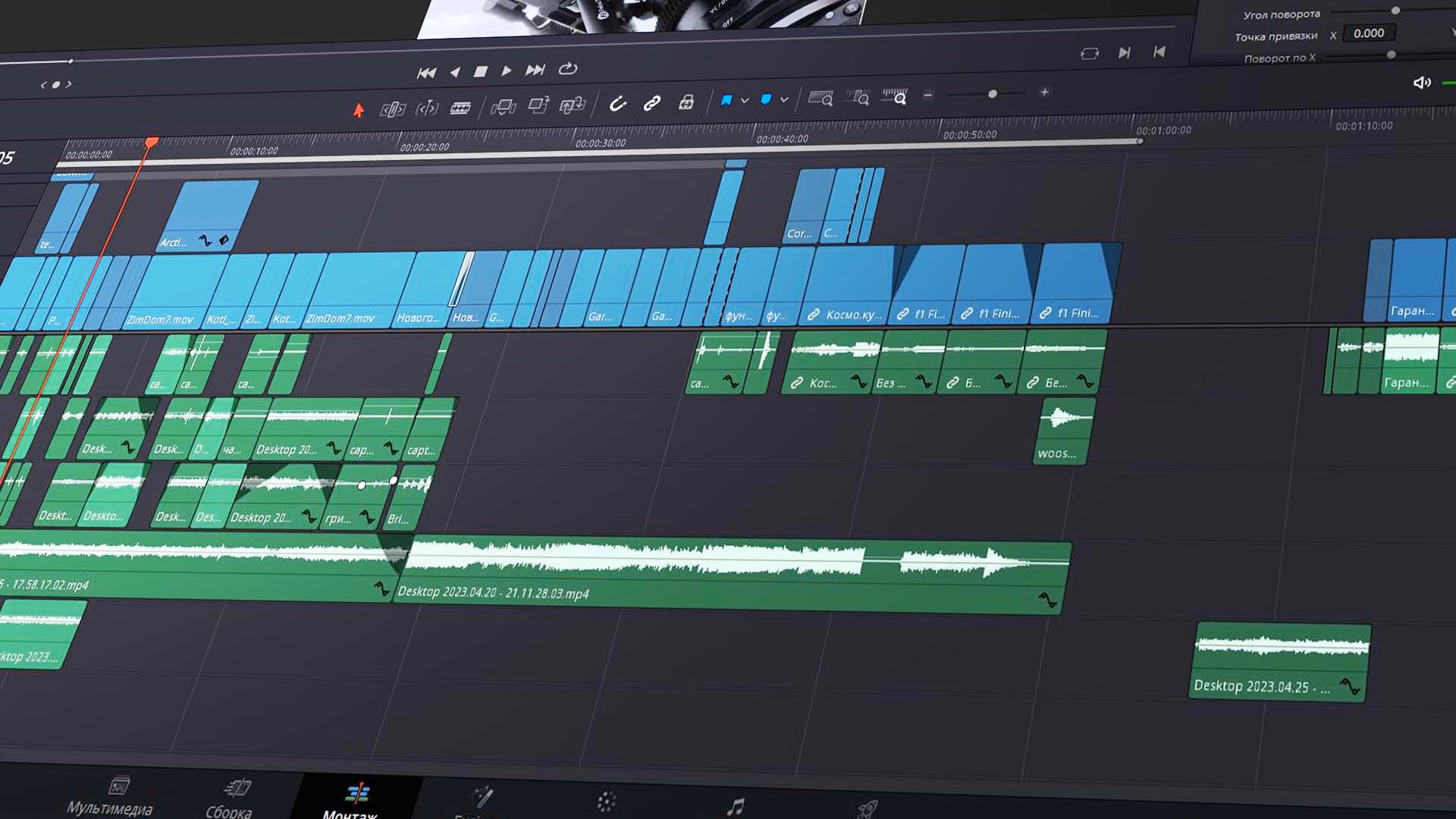This screenshot has height=819, width=1456.
Task: Toggle linked selection chain icon
Action: [652, 103]
